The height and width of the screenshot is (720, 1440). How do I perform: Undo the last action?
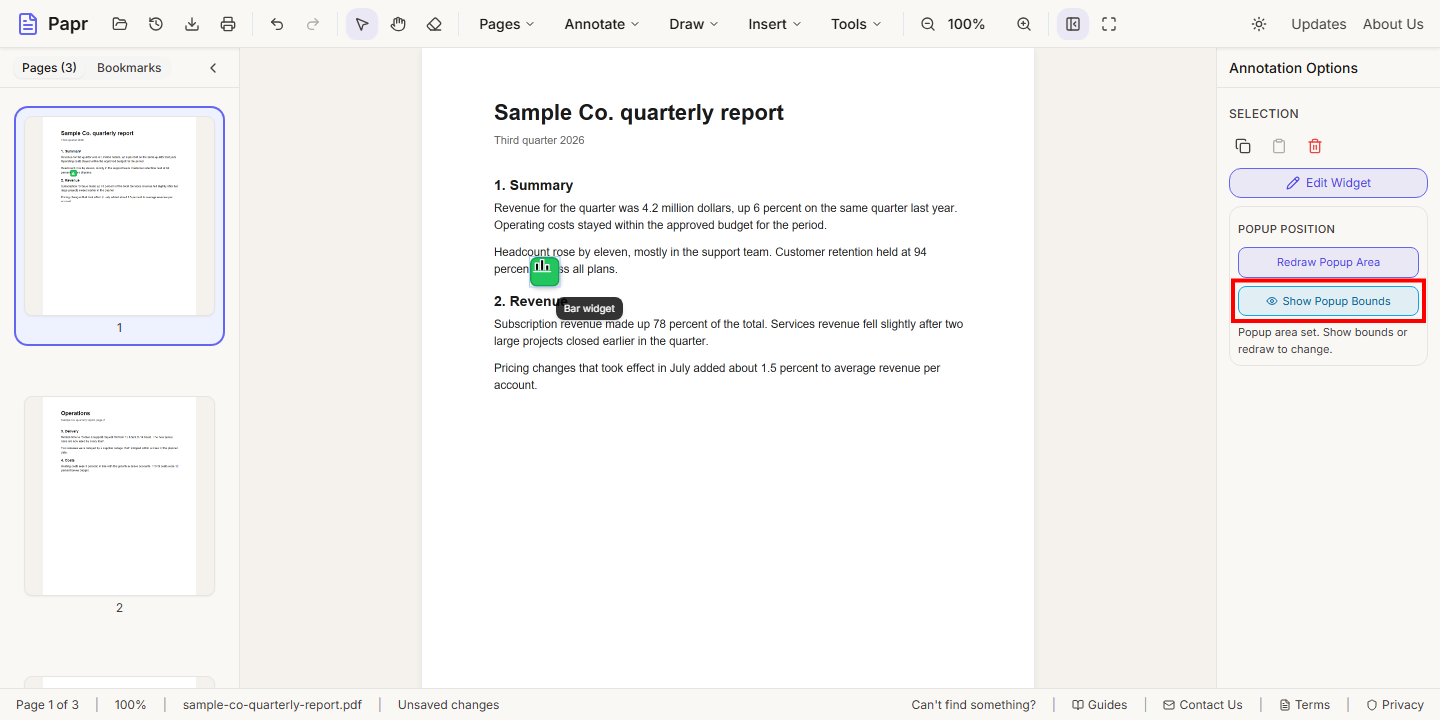(x=277, y=24)
